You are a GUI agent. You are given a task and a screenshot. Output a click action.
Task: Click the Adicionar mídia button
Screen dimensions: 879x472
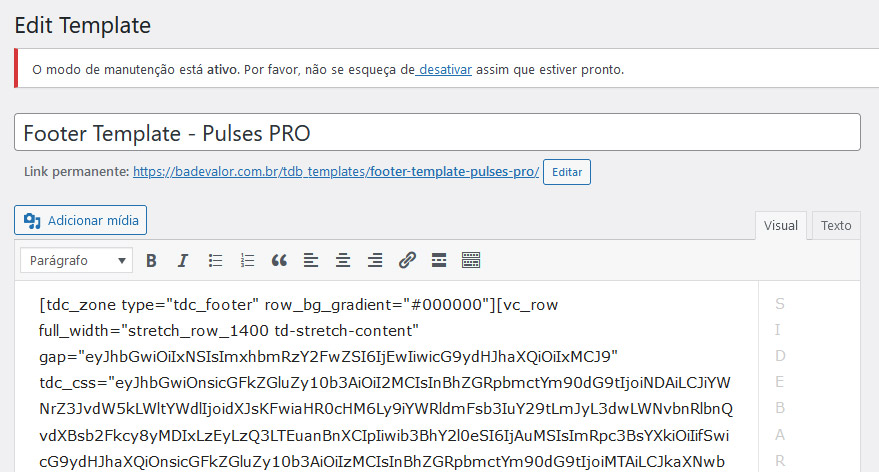[81, 220]
